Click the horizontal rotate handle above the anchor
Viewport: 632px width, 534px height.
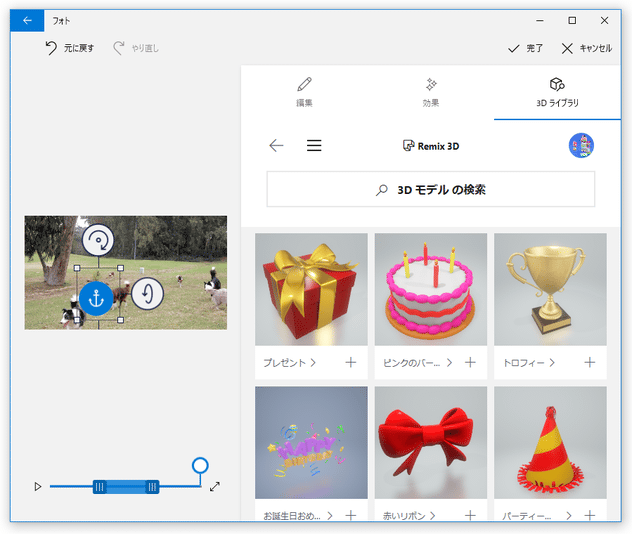point(97,240)
